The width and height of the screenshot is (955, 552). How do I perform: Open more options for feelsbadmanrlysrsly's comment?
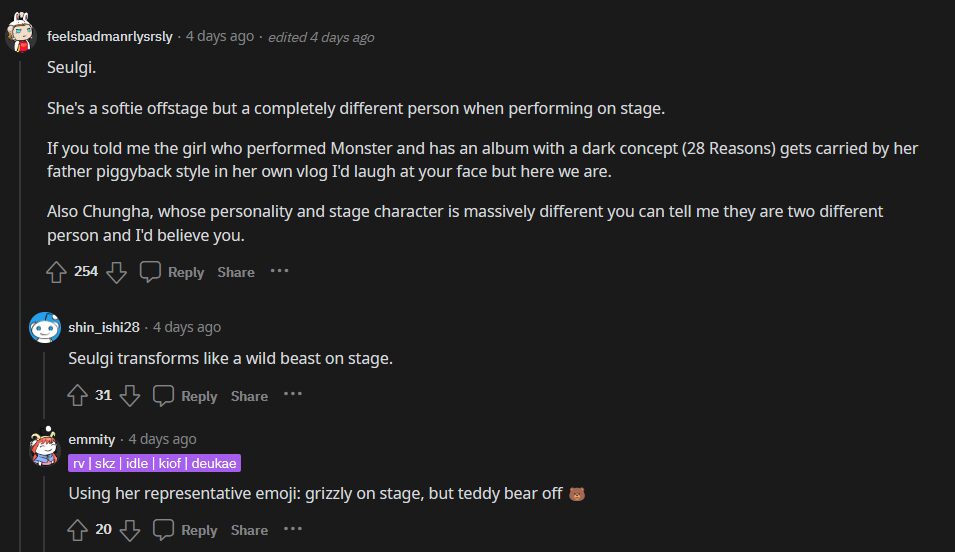click(280, 270)
